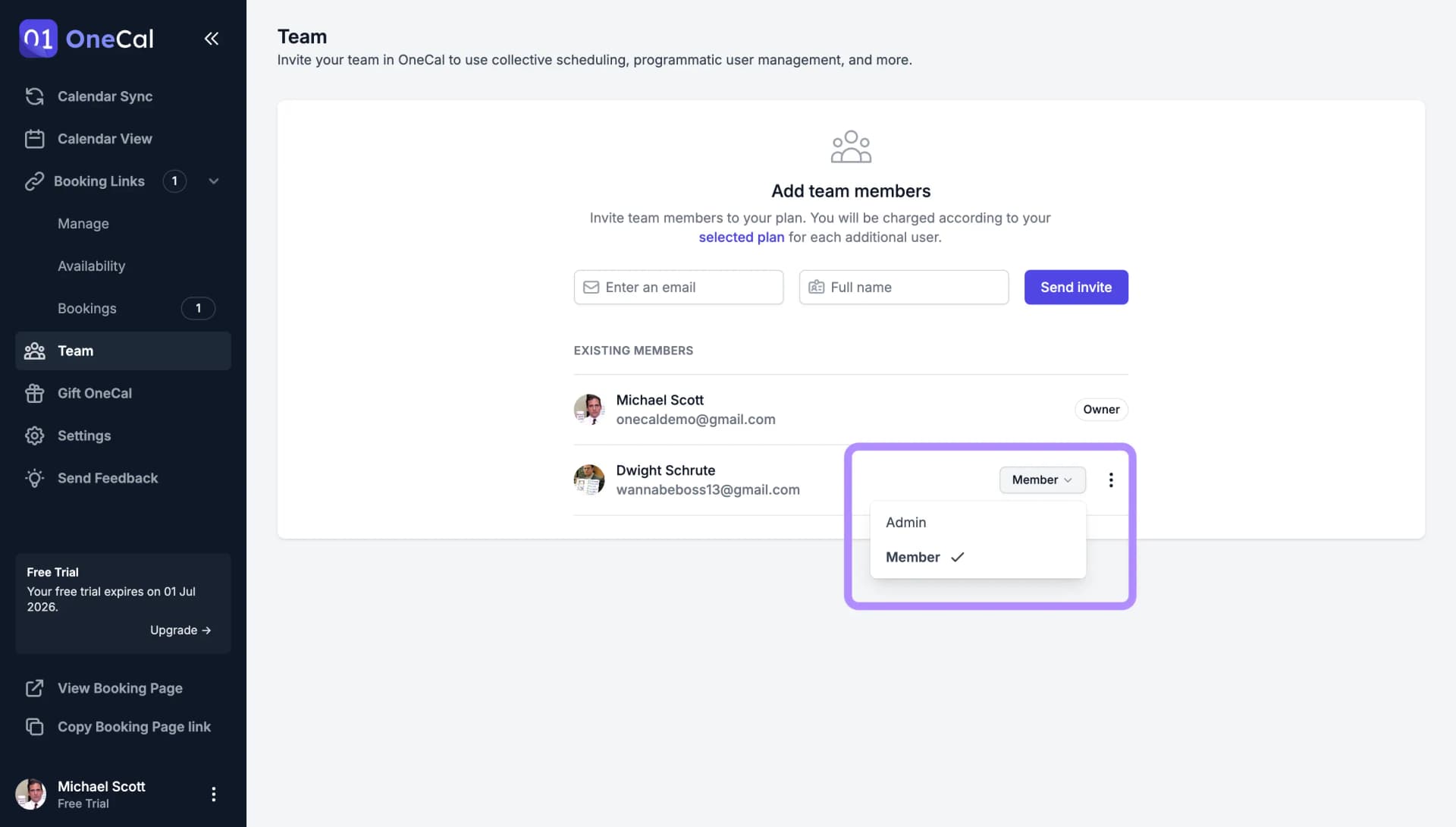This screenshot has height=827, width=1456.
Task: Follow the selected plan link
Action: (741, 237)
